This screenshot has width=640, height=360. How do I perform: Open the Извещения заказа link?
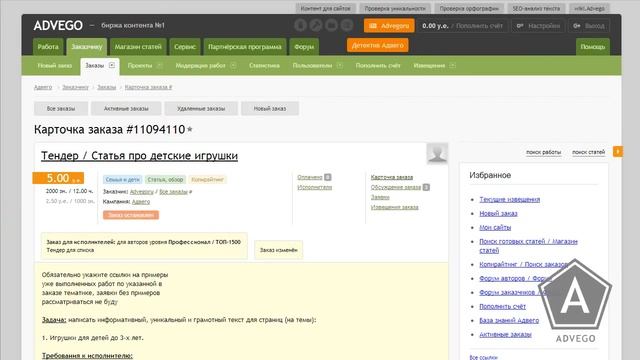click(x=394, y=207)
